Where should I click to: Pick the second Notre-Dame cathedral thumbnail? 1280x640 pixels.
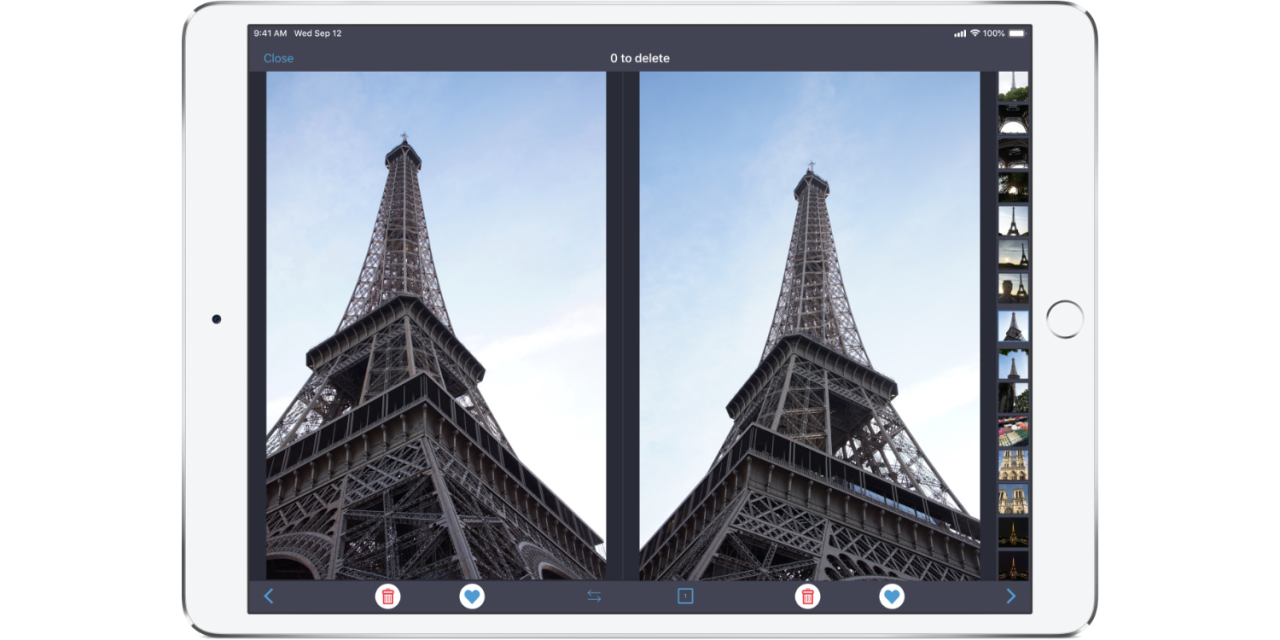coord(1013,499)
